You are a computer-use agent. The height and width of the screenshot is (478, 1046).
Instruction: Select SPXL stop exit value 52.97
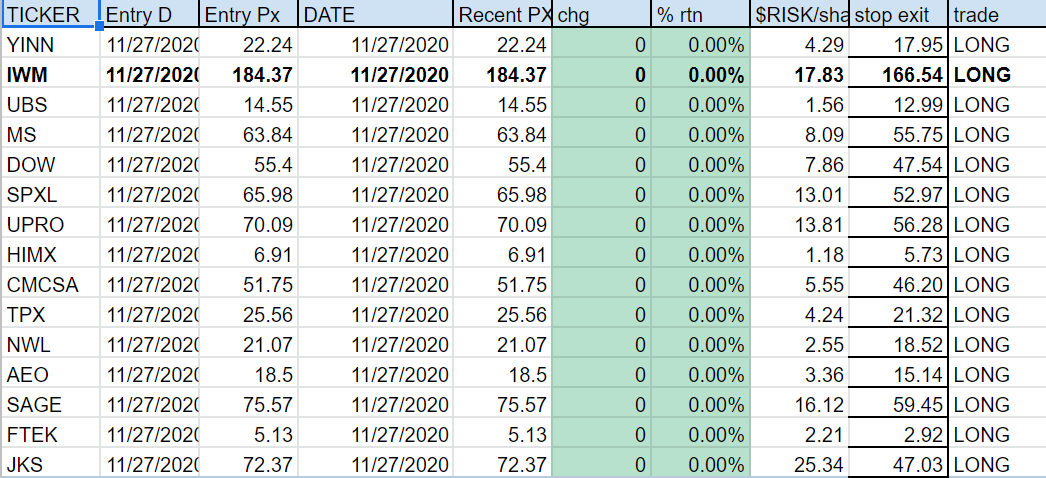click(x=898, y=195)
